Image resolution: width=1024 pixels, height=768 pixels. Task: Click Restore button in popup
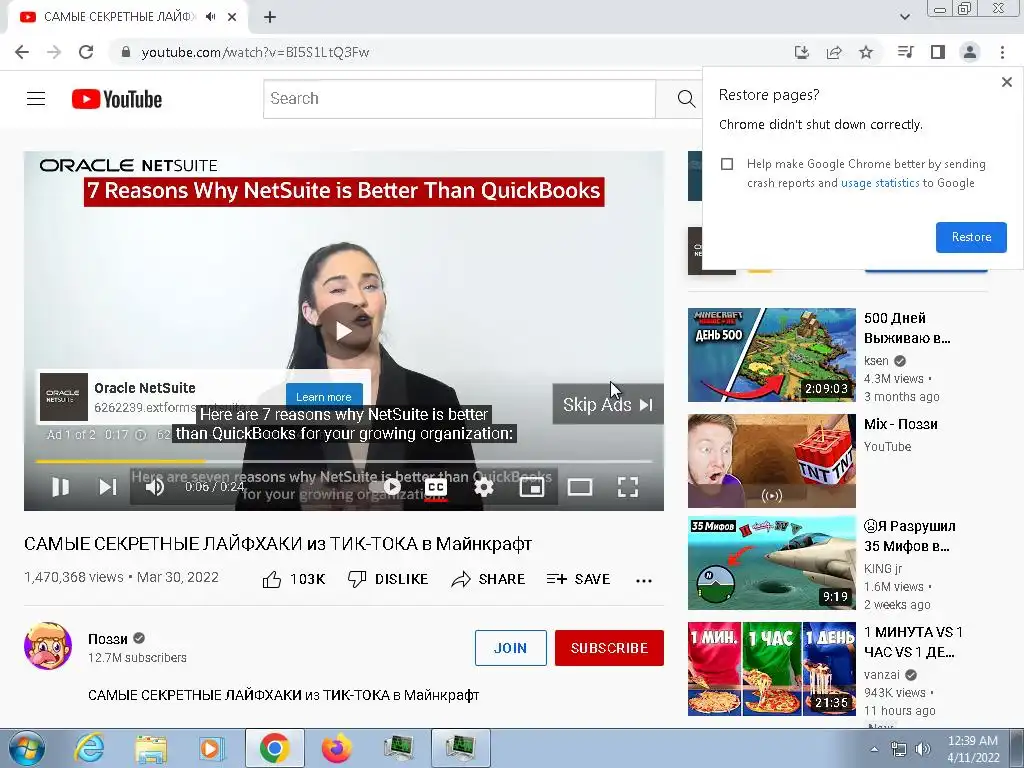coord(971,237)
